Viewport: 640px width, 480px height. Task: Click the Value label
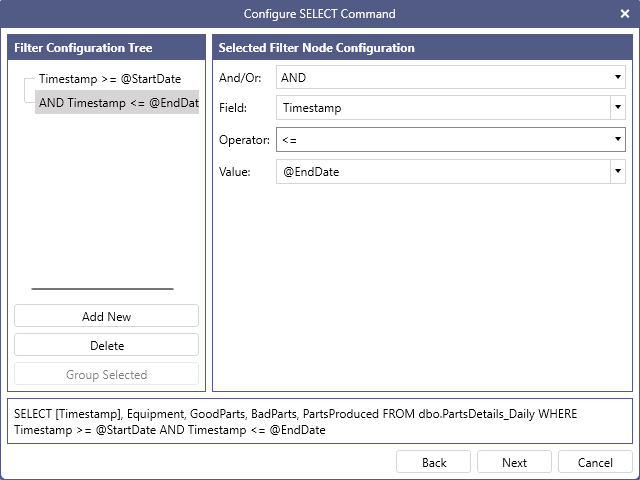235,171
